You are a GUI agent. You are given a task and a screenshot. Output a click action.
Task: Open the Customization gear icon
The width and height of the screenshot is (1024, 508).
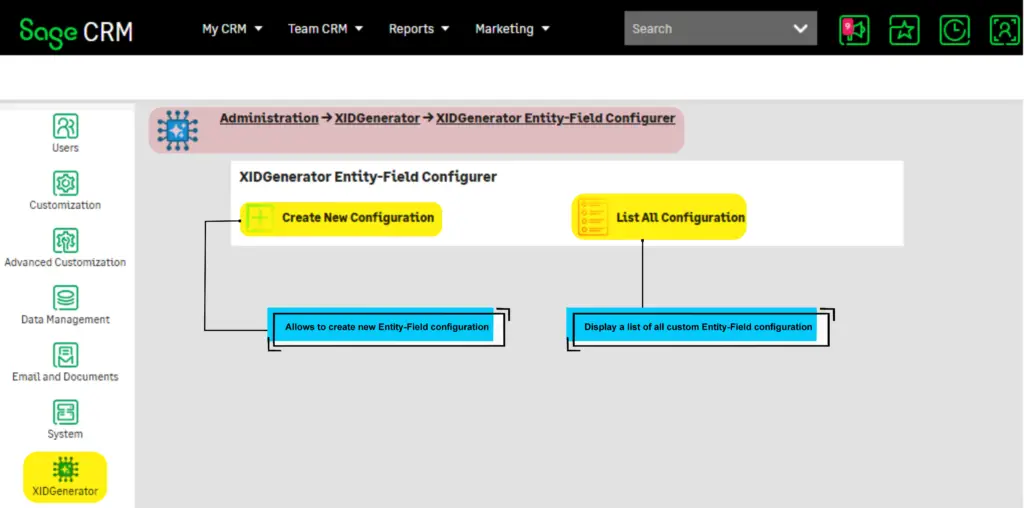(x=65, y=184)
